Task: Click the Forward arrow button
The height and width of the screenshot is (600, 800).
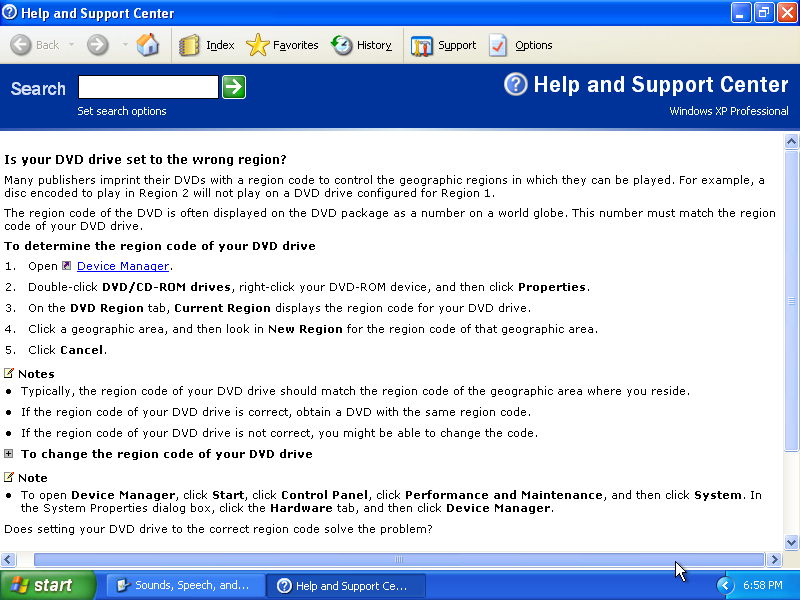Action: (97, 45)
